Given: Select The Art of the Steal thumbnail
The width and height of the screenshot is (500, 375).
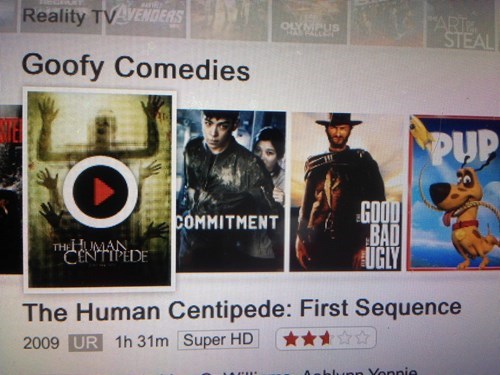Looking at the screenshot, I should [462, 25].
